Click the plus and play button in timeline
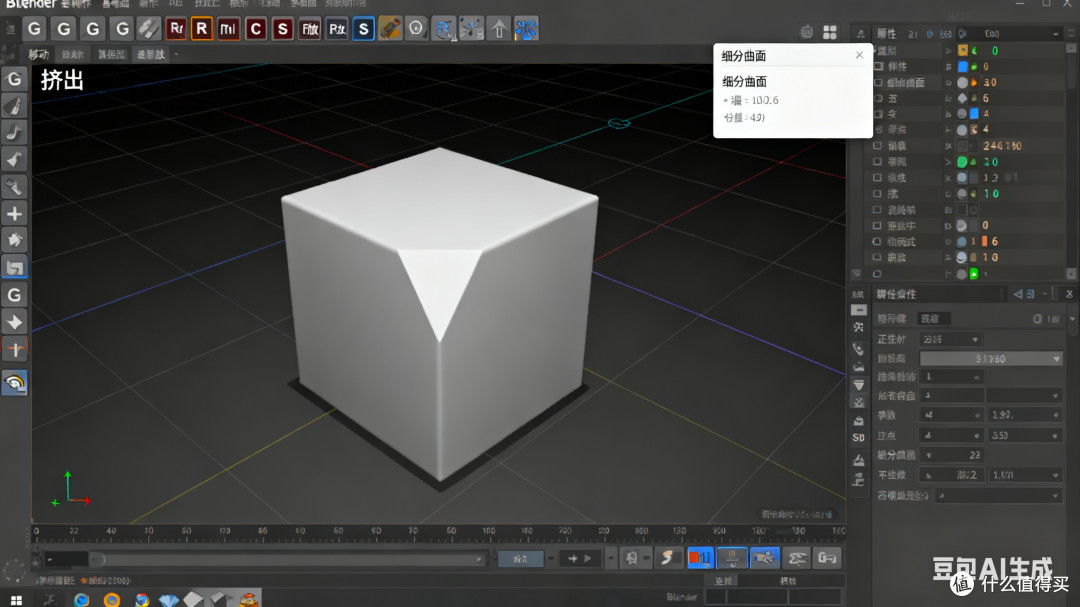1080x607 pixels. 579,559
